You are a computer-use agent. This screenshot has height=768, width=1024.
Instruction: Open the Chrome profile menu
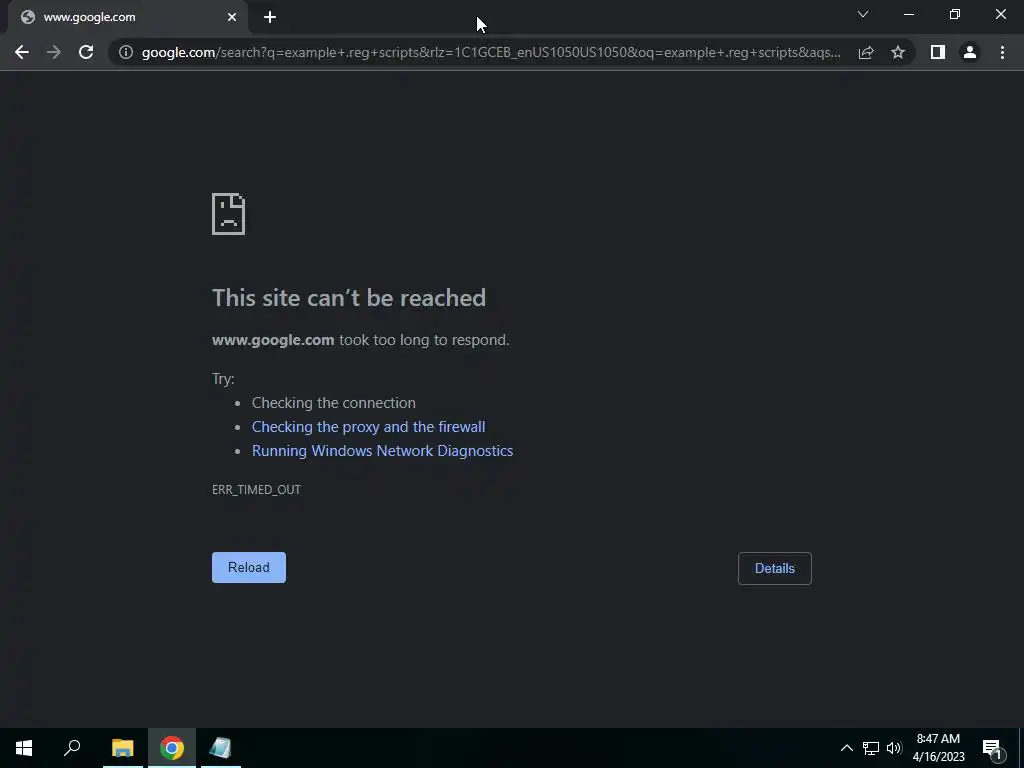[970, 52]
